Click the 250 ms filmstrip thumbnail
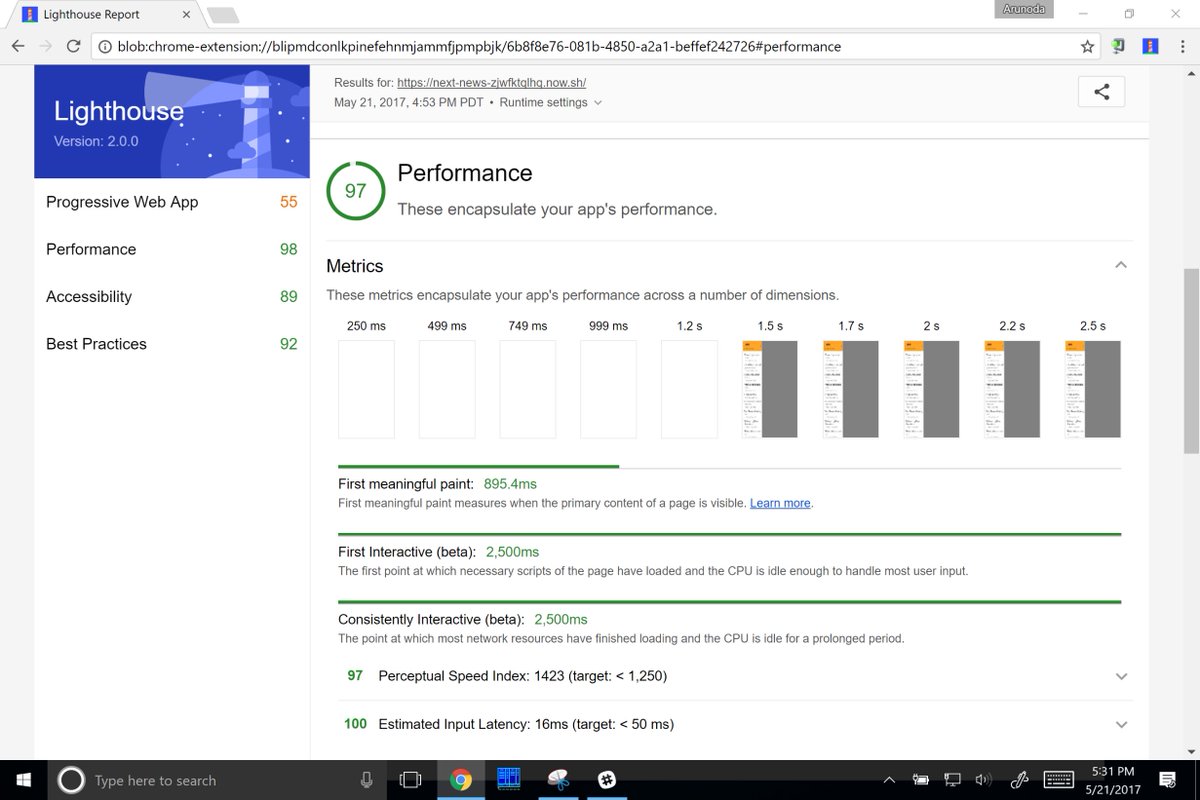1200x800 pixels. point(366,389)
